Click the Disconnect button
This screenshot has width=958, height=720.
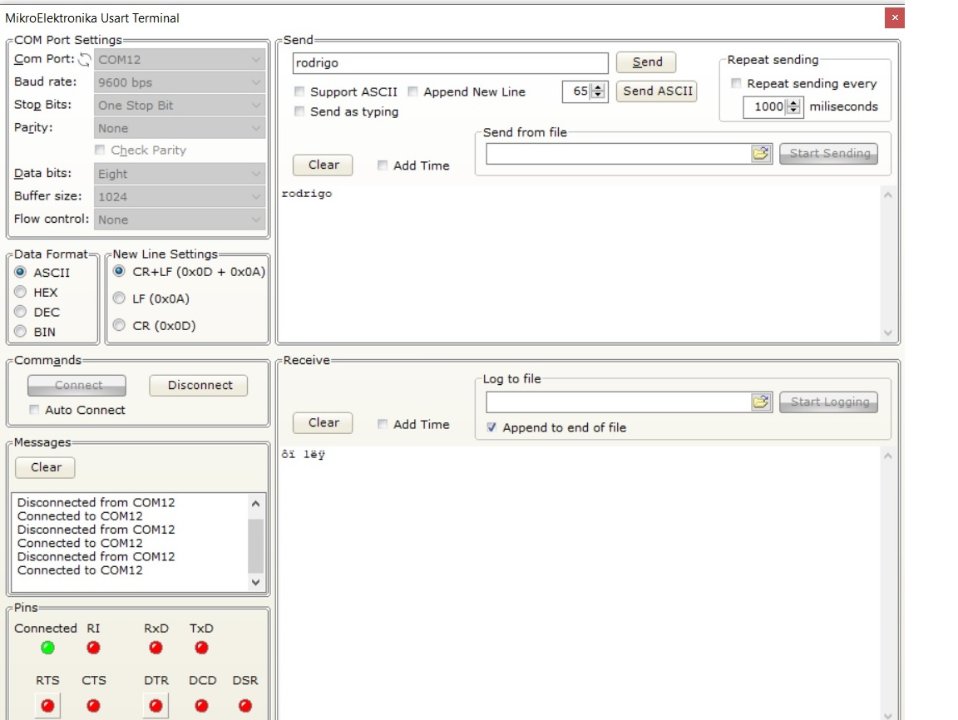coord(199,385)
